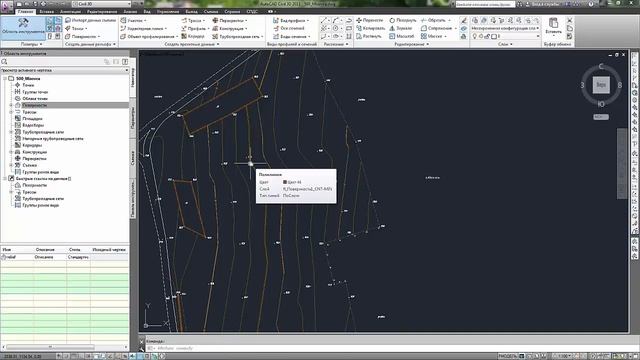This screenshot has height=360, width=640.
Task: Click Оси сечений tool
Action: pos(289,28)
